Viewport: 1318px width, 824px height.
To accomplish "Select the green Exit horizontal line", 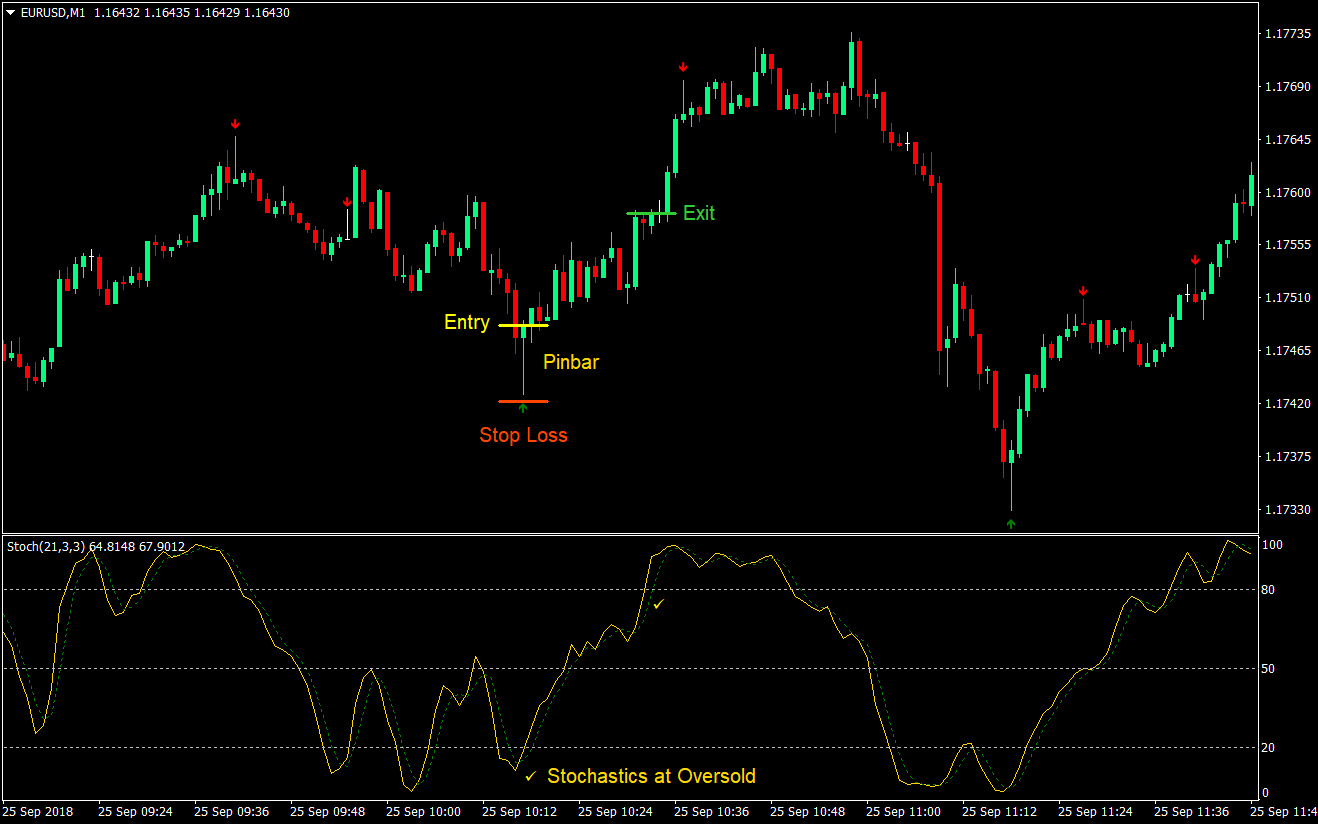I will pyautogui.click(x=652, y=213).
